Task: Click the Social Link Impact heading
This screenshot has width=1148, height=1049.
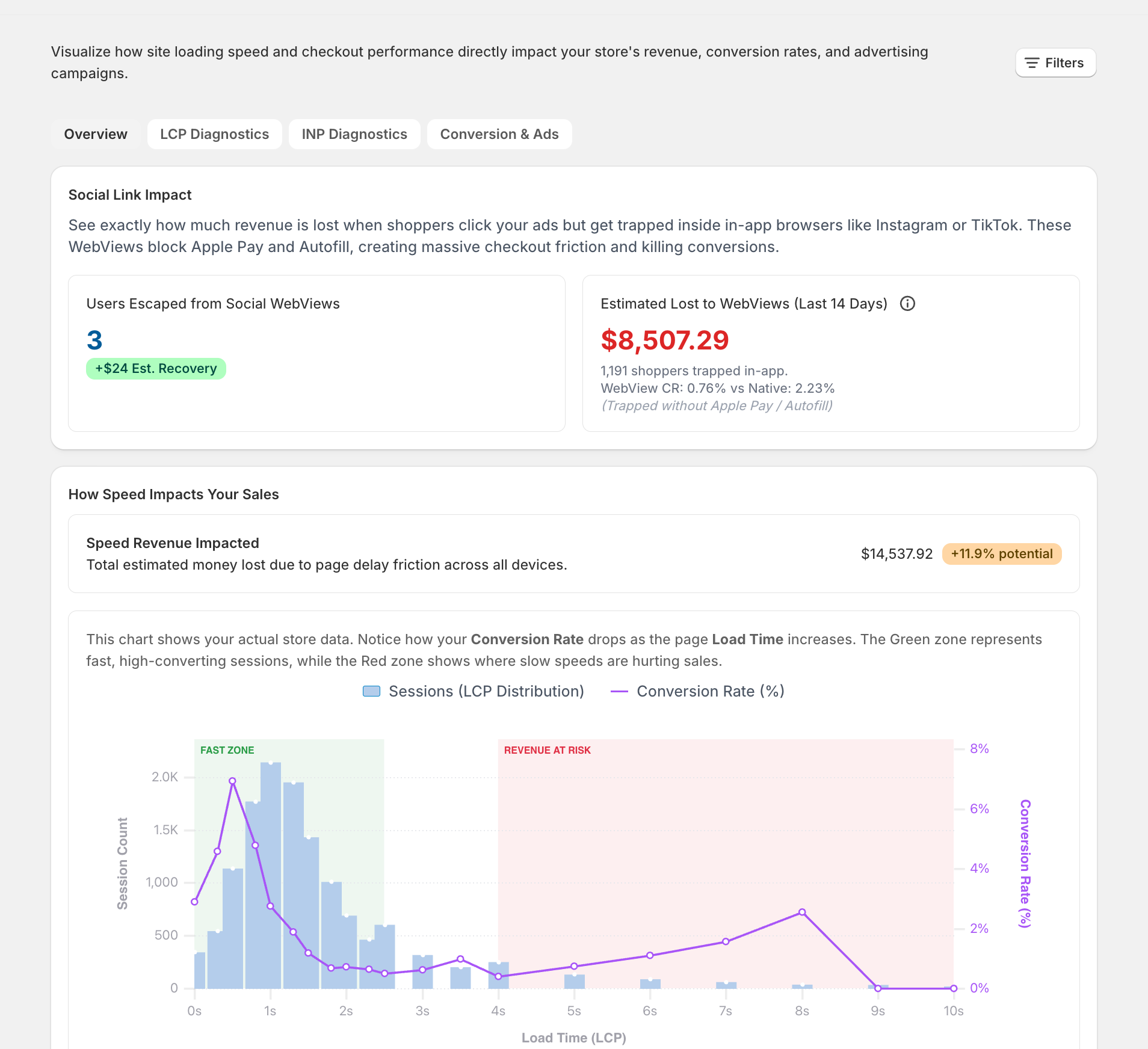Action: [130, 195]
